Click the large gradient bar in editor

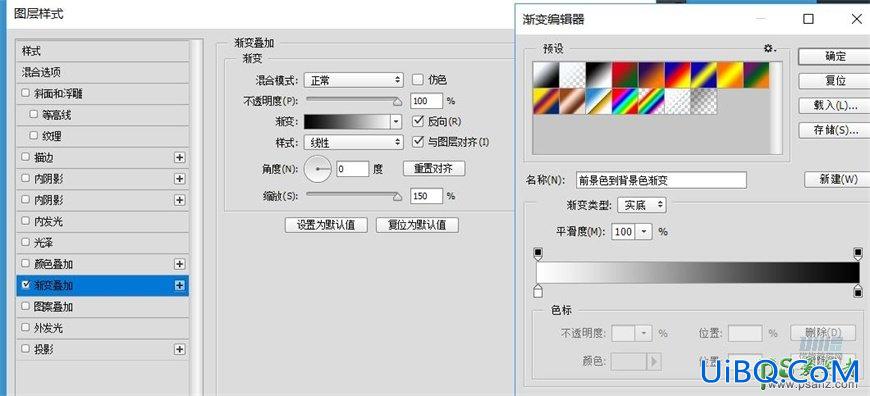(698, 273)
